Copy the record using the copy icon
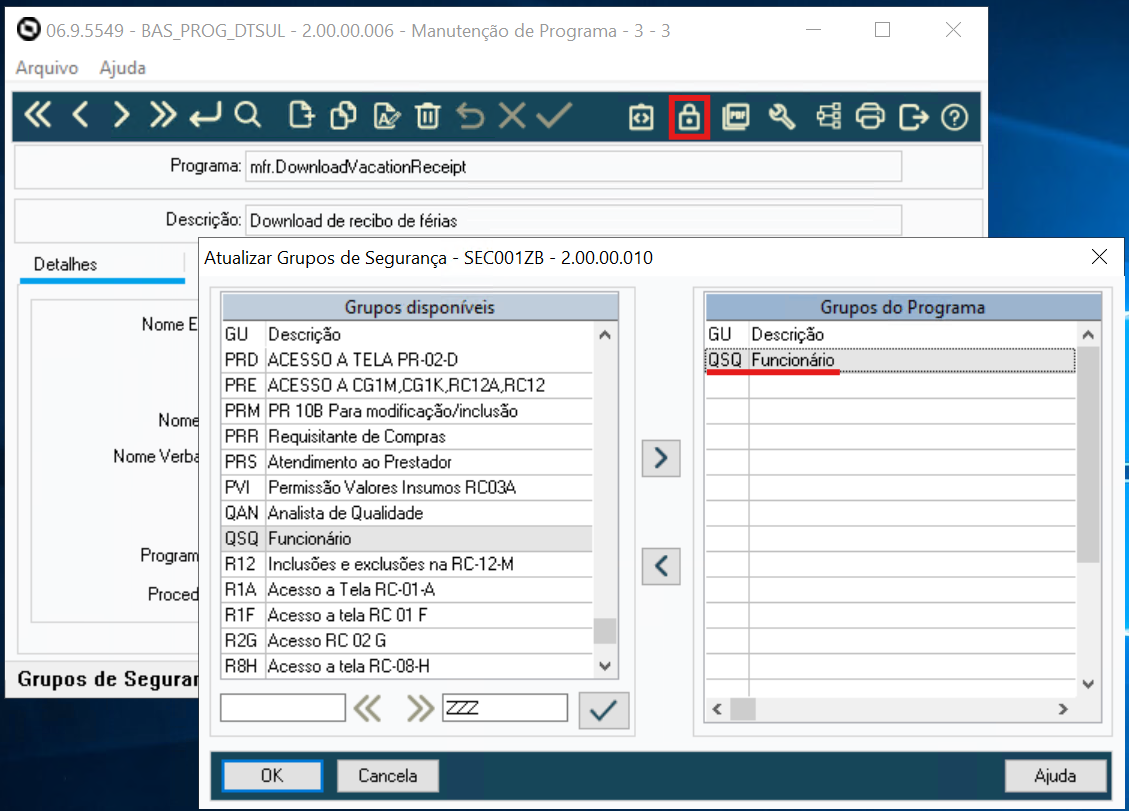 (343, 115)
